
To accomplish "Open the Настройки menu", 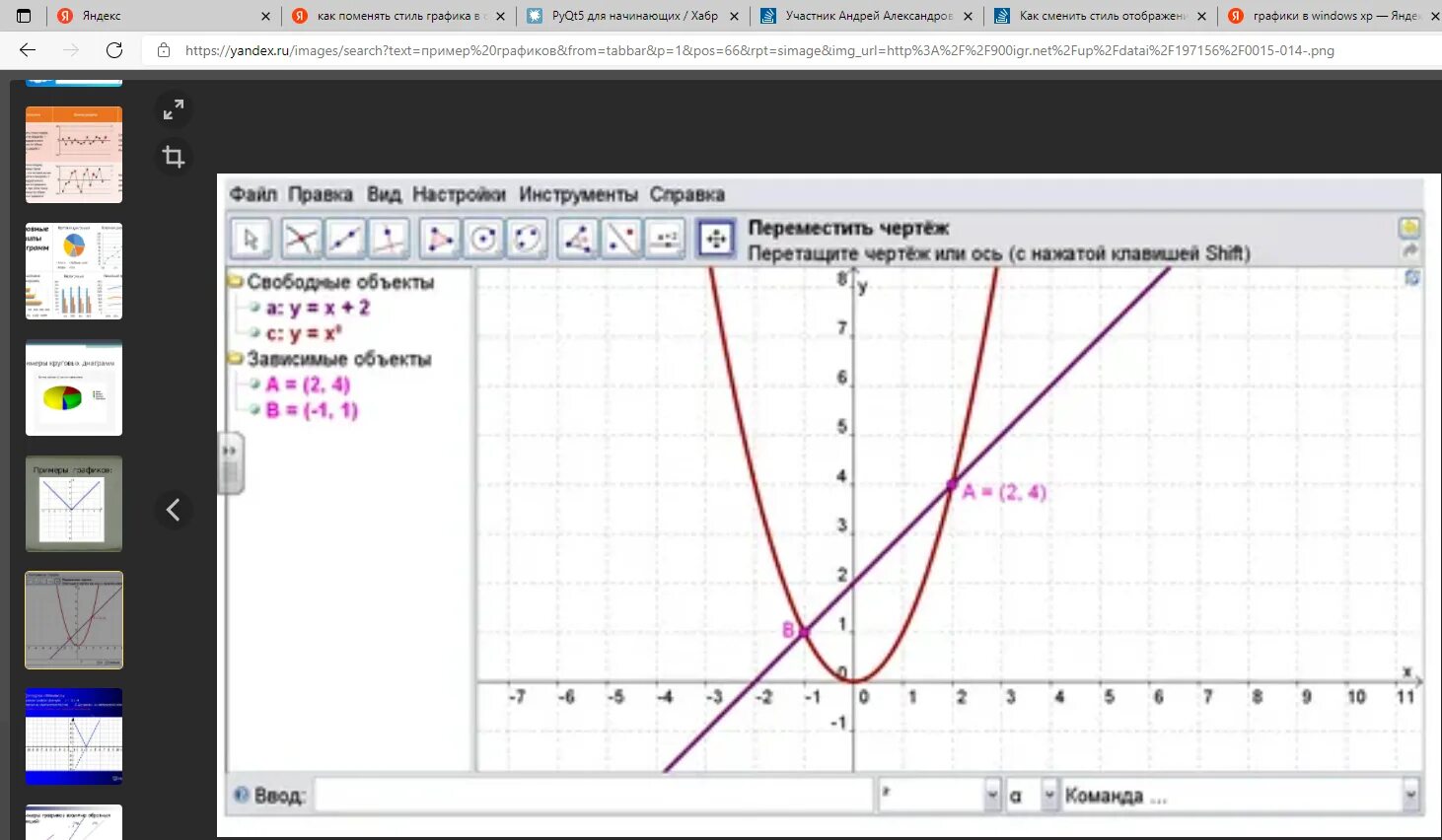I will point(459,194).
